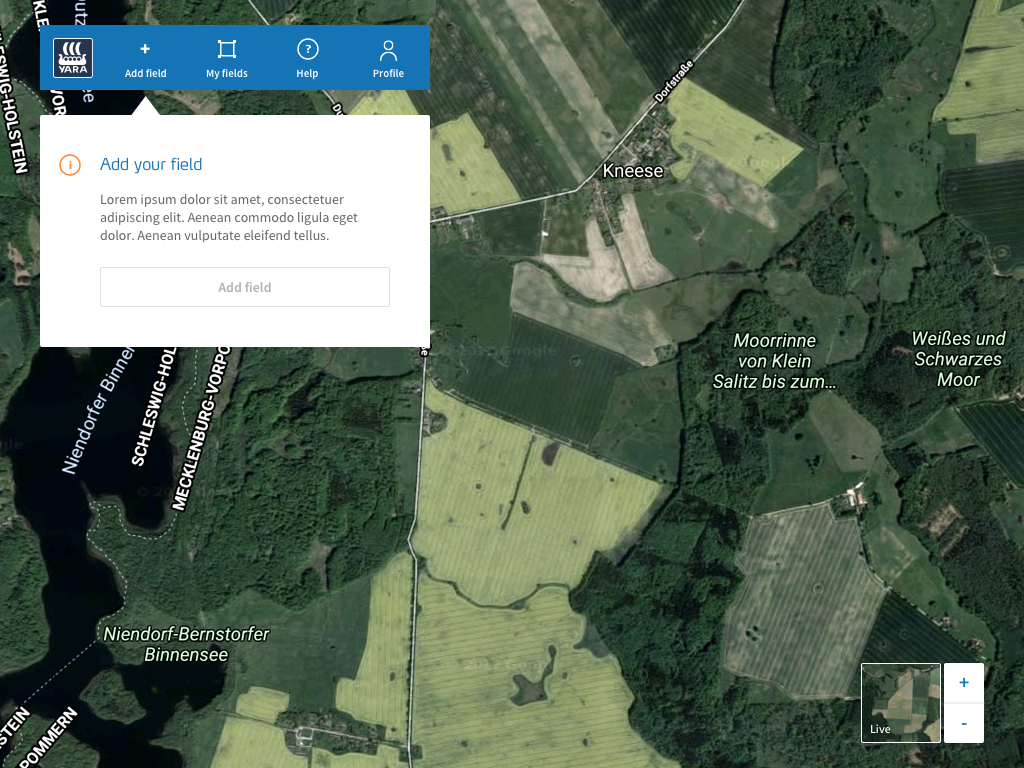Click the Lorem ipsum description text in the popup
This screenshot has width=1024, height=768.
[229, 218]
